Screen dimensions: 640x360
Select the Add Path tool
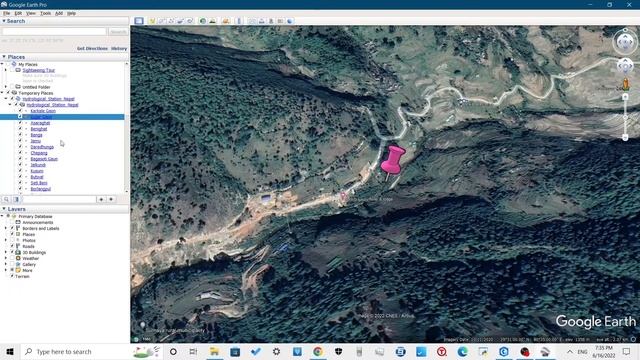coord(171,21)
